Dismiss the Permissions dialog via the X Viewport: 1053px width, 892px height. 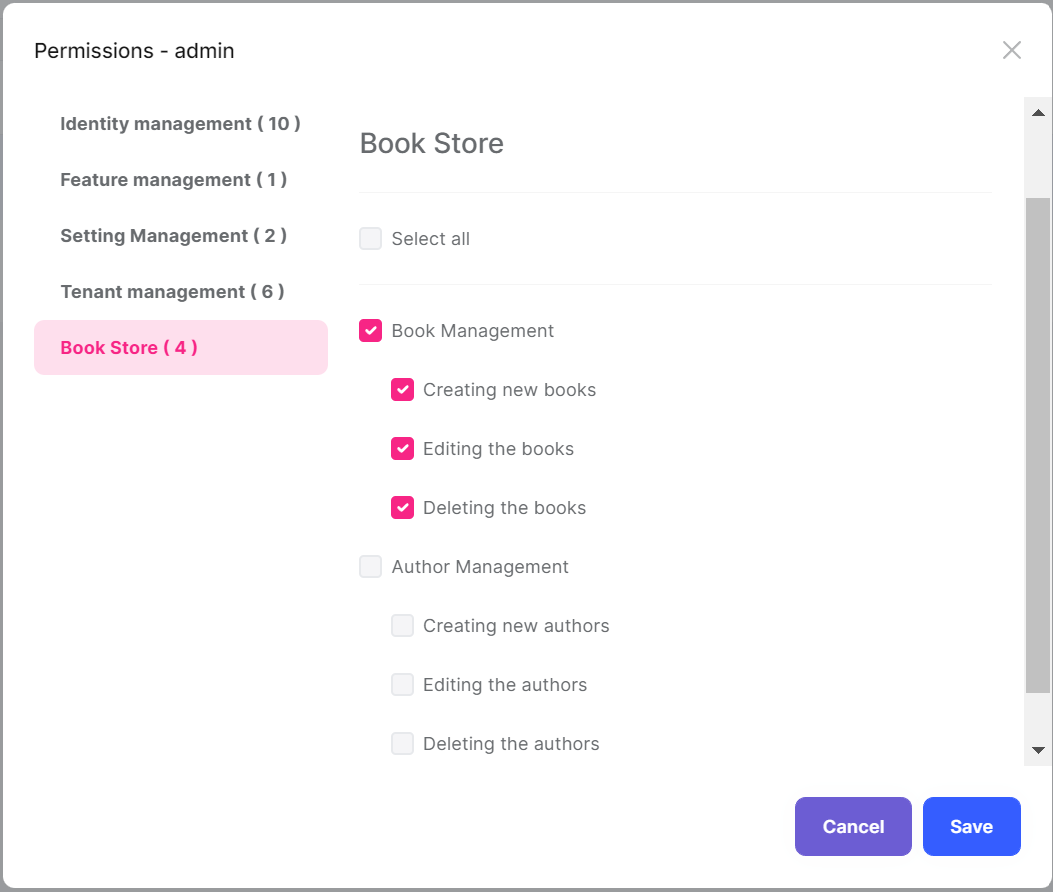coord(1011,50)
